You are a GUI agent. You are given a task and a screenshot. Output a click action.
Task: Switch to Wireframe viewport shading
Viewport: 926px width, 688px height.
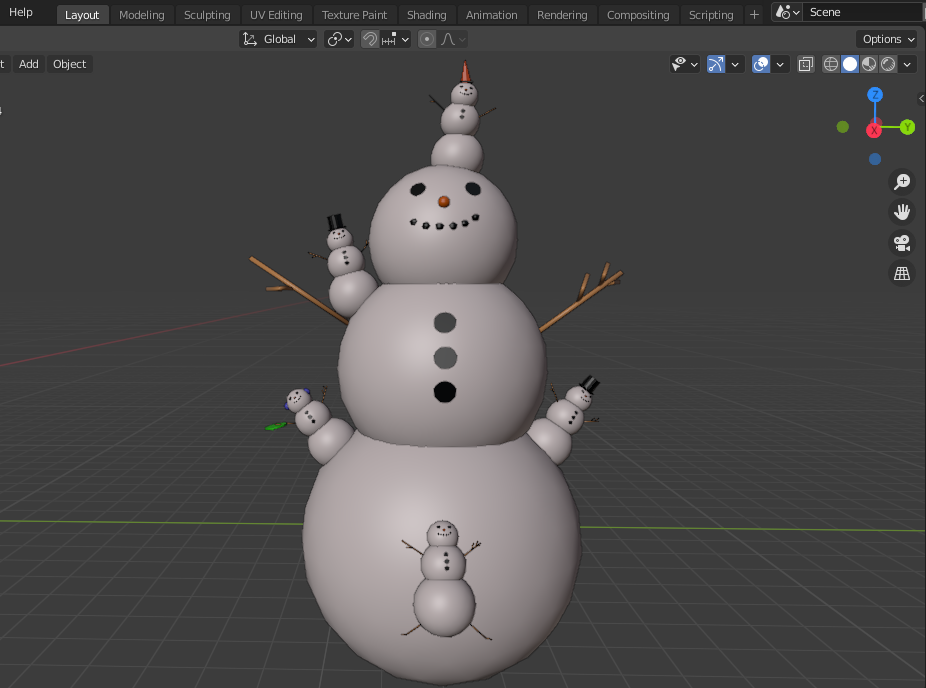point(831,63)
